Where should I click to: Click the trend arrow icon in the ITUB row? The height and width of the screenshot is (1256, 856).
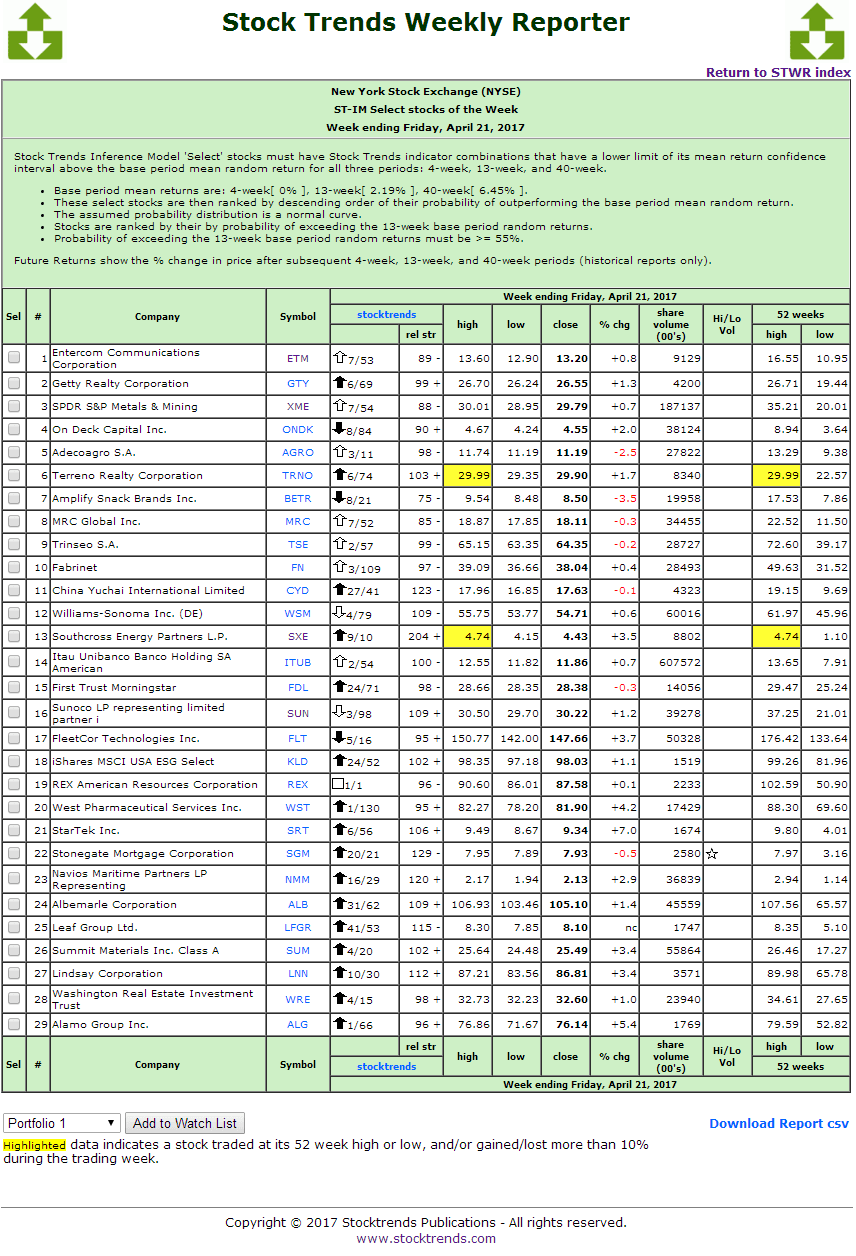[339, 662]
